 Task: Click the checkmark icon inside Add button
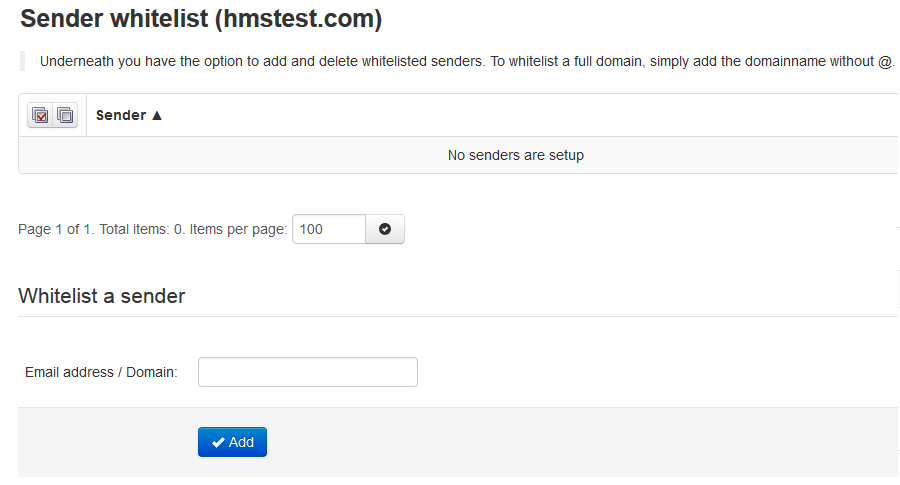pos(218,443)
